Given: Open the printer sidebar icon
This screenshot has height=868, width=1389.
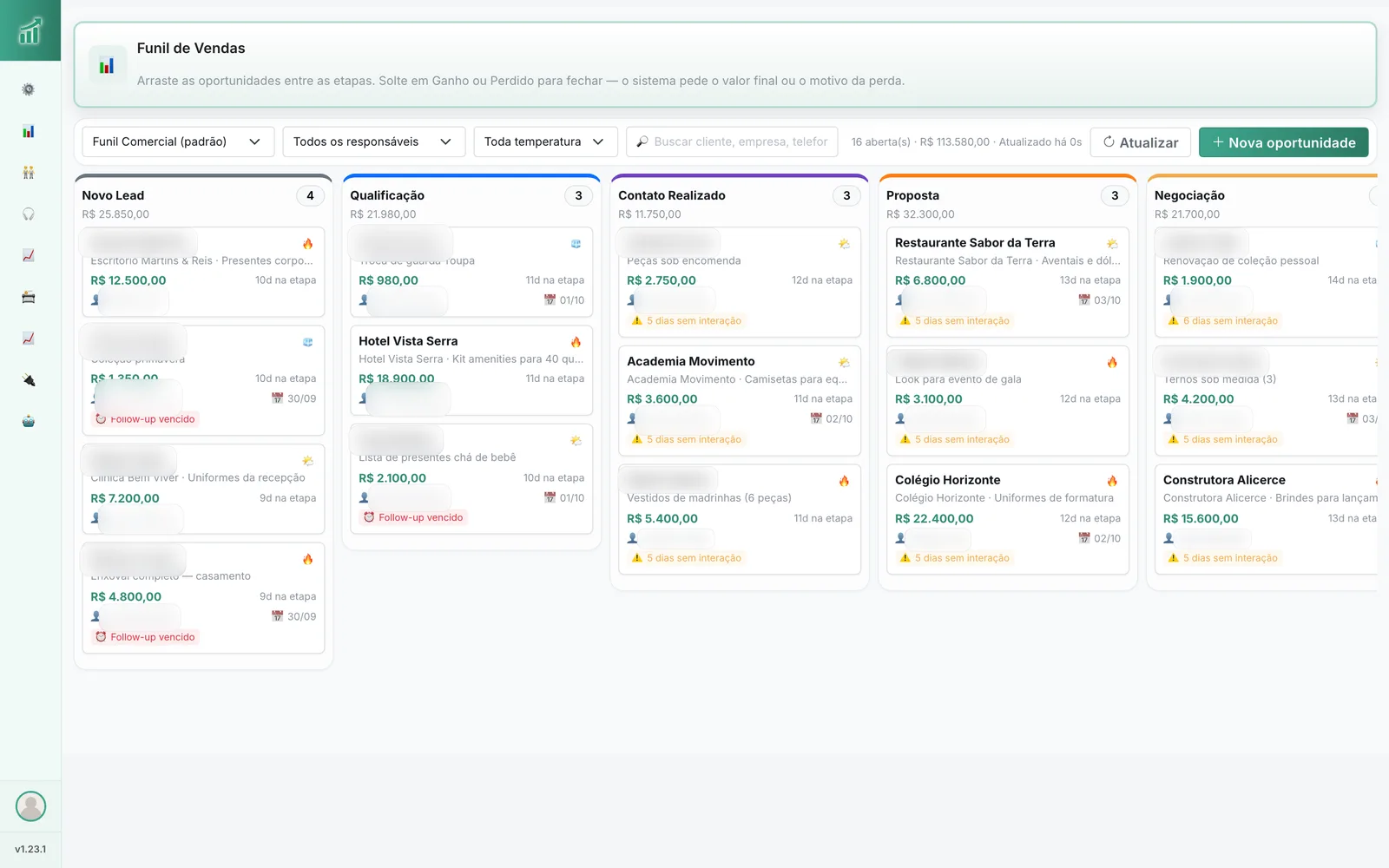Looking at the screenshot, I should [29, 297].
